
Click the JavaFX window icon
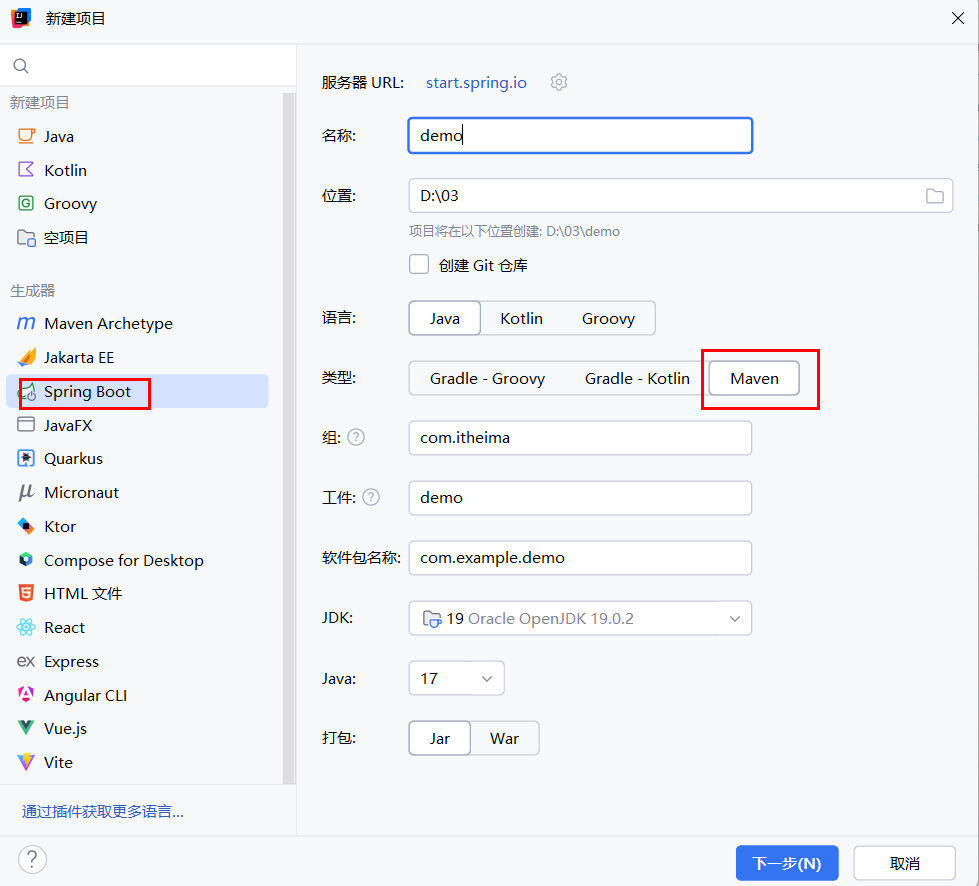26,425
